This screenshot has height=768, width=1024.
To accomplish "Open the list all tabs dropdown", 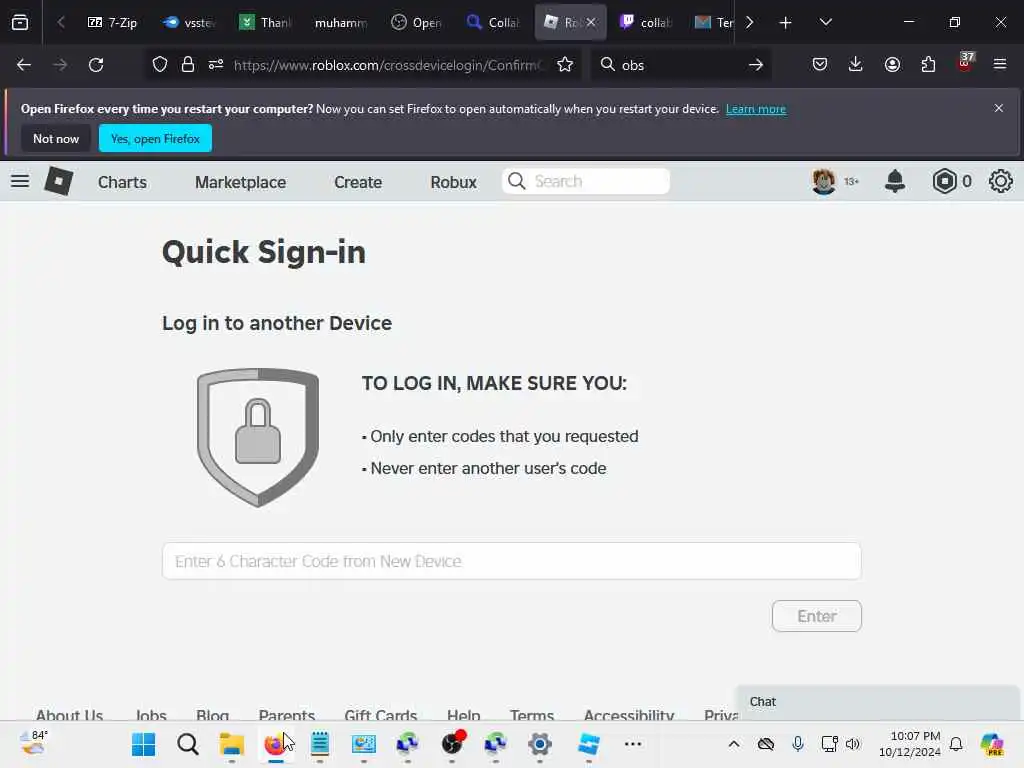I will 825,23.
